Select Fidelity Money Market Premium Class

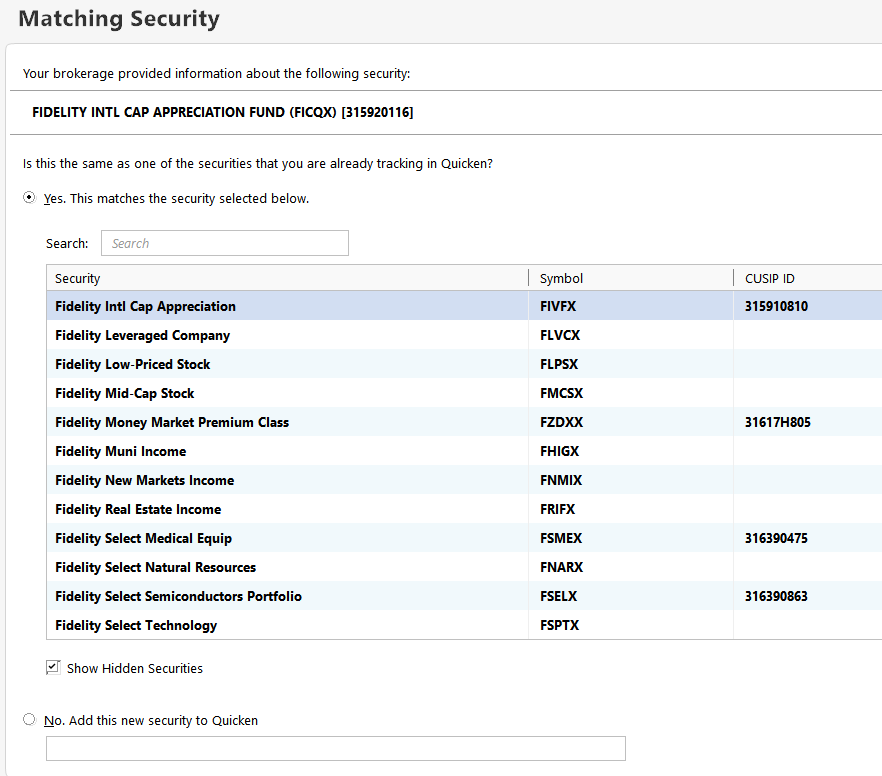172,422
